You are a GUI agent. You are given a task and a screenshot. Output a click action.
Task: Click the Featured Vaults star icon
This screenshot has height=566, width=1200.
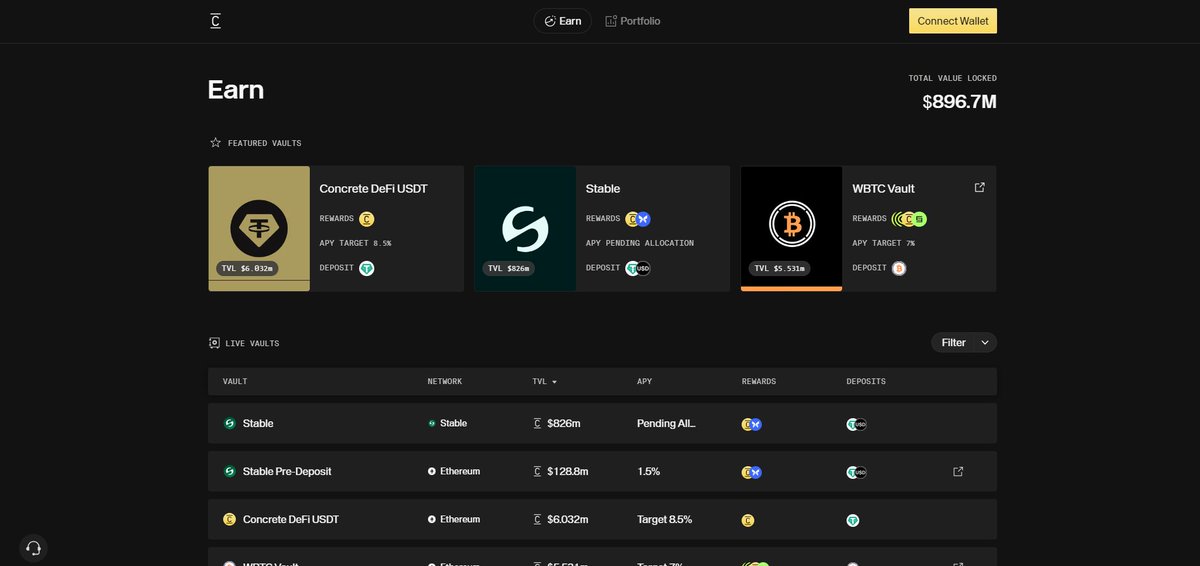(215, 143)
